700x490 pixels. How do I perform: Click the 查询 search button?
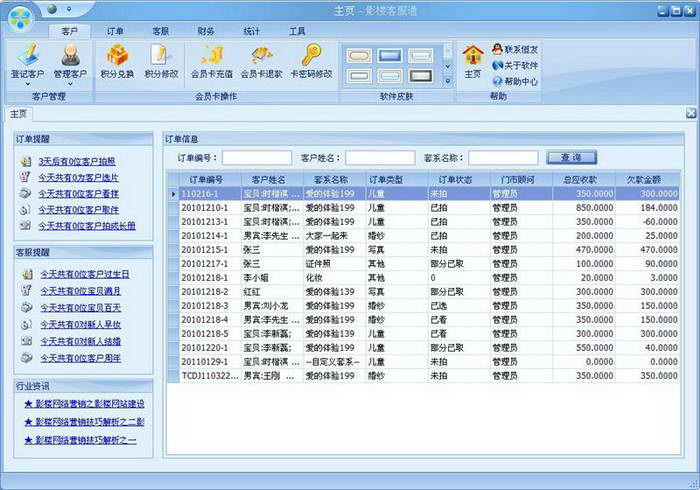point(571,158)
